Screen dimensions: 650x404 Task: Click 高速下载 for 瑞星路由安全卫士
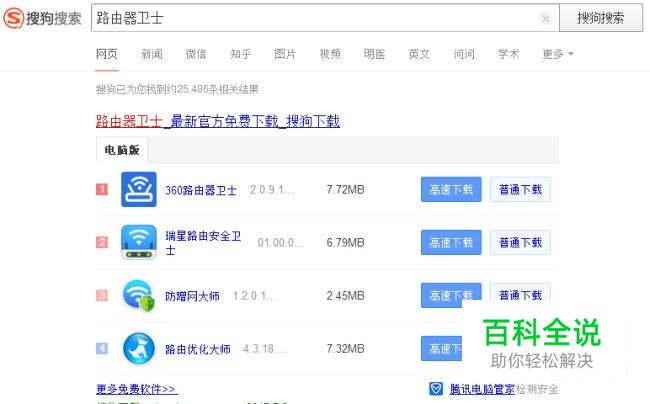(451, 242)
